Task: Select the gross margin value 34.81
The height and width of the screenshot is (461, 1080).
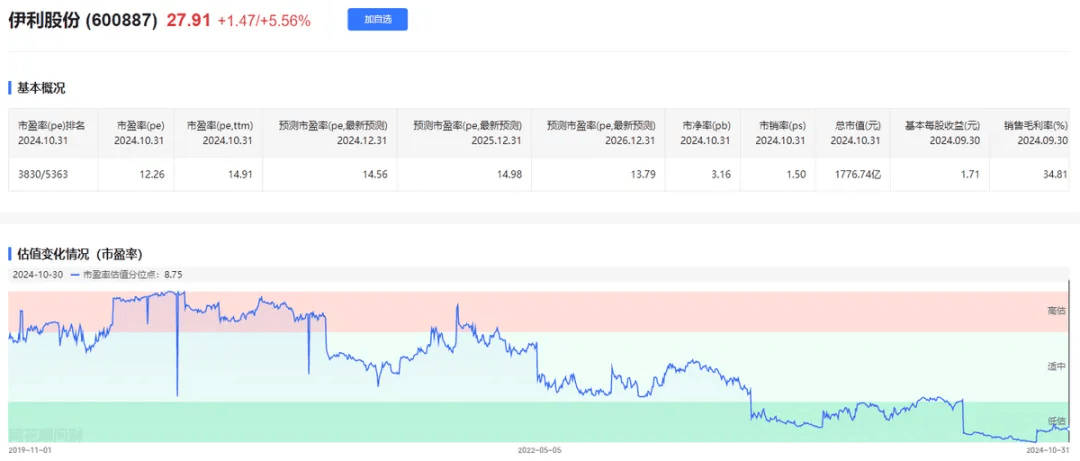Action: tap(1055, 174)
